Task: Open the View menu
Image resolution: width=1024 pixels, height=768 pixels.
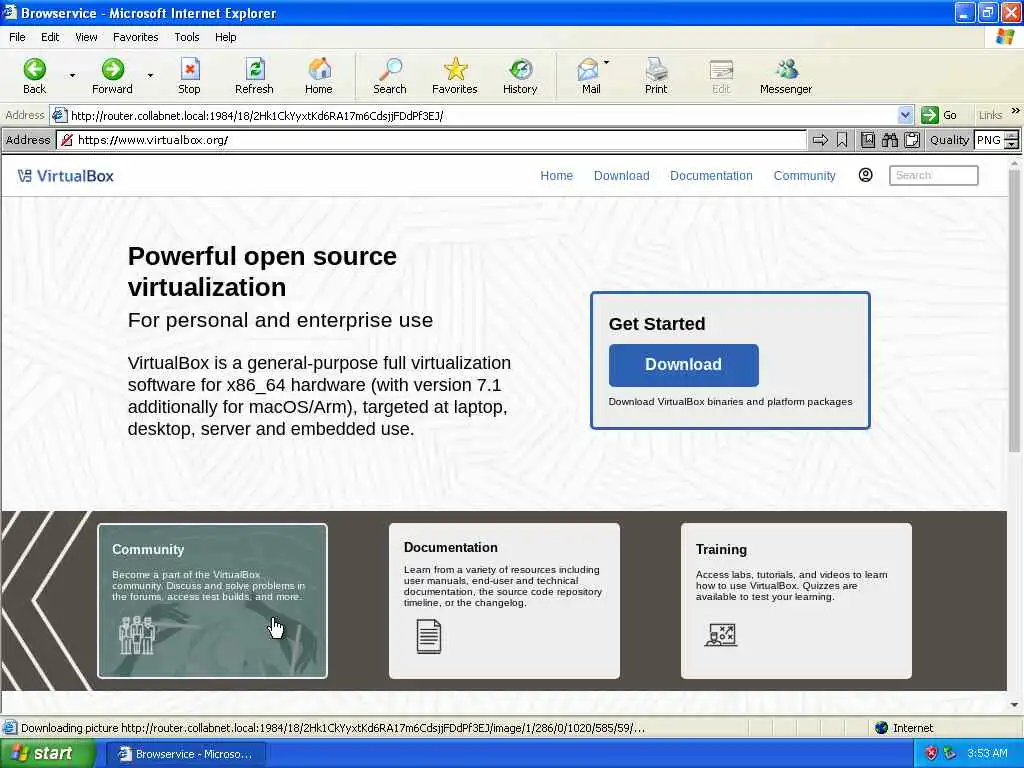Action: (x=86, y=37)
